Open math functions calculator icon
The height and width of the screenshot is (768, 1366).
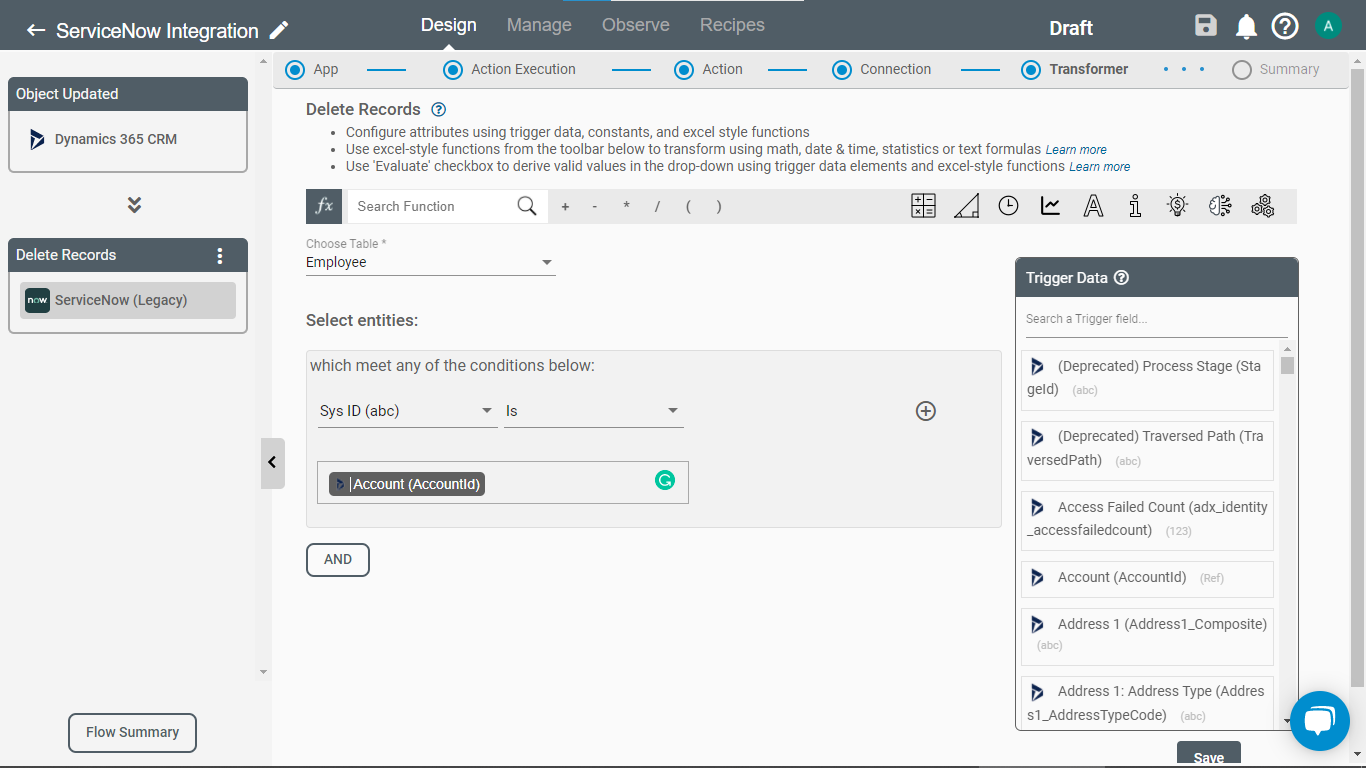(923, 206)
